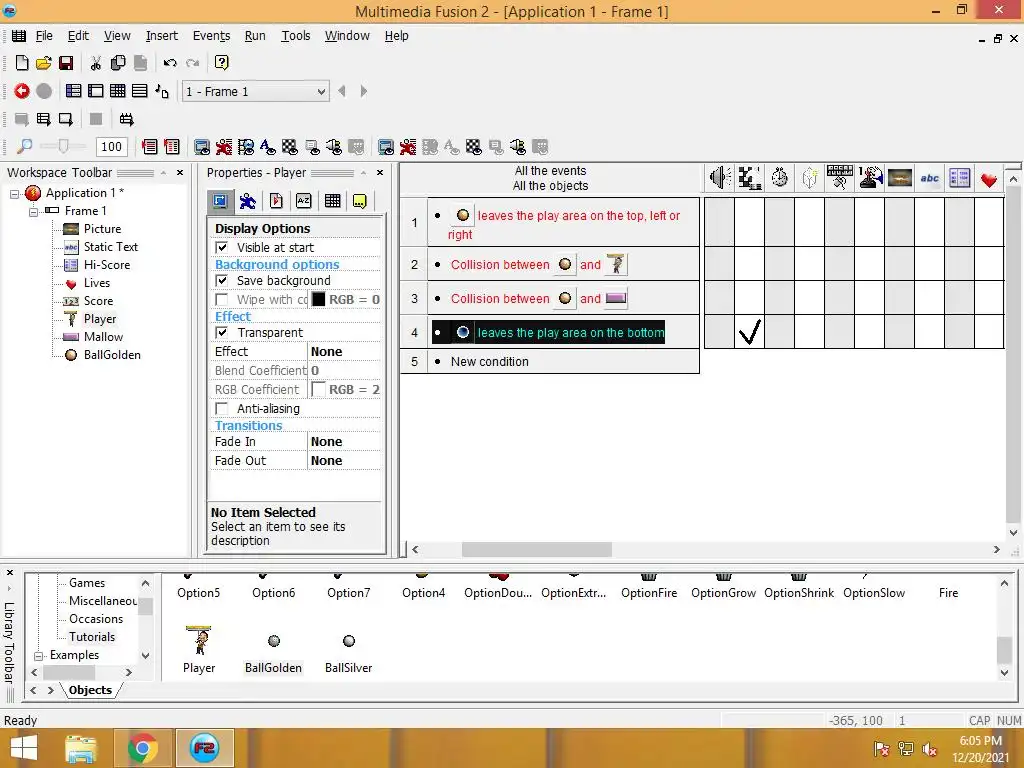1024x768 pixels.
Task: Go to previous frame arrow
Action: point(342,91)
